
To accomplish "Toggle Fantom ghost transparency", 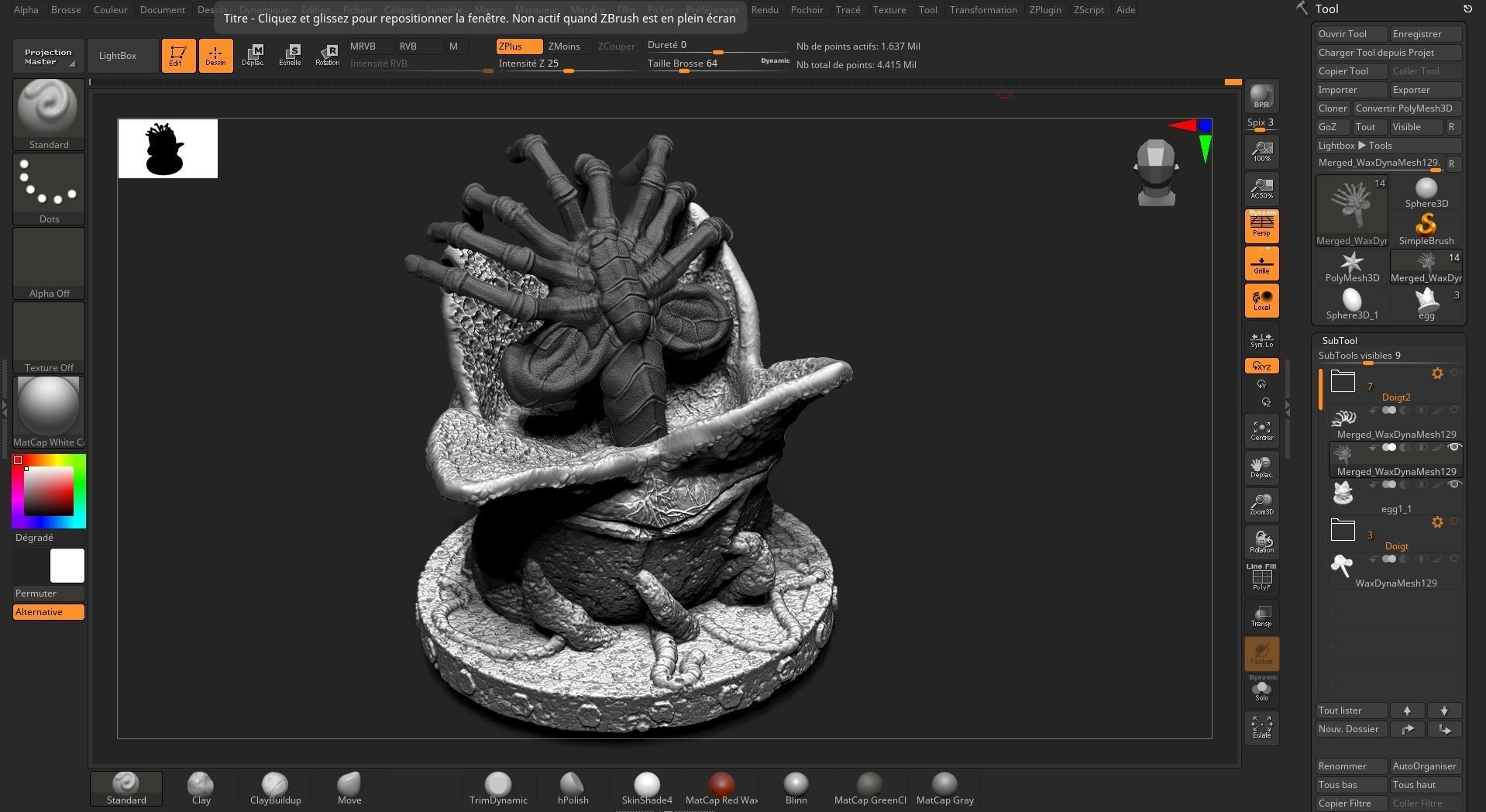I will (x=1261, y=653).
